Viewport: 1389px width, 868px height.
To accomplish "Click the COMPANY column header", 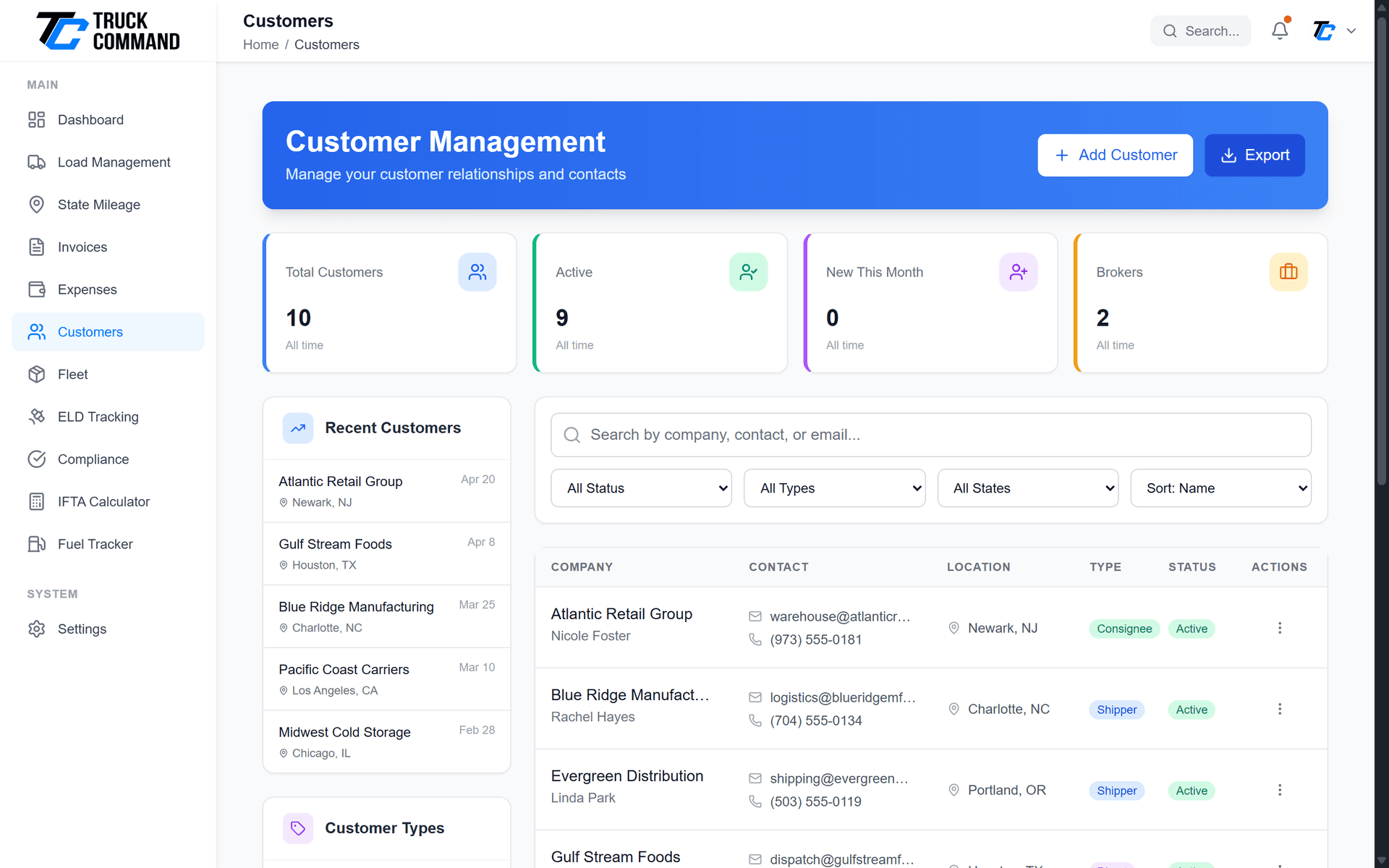I will tap(582, 567).
